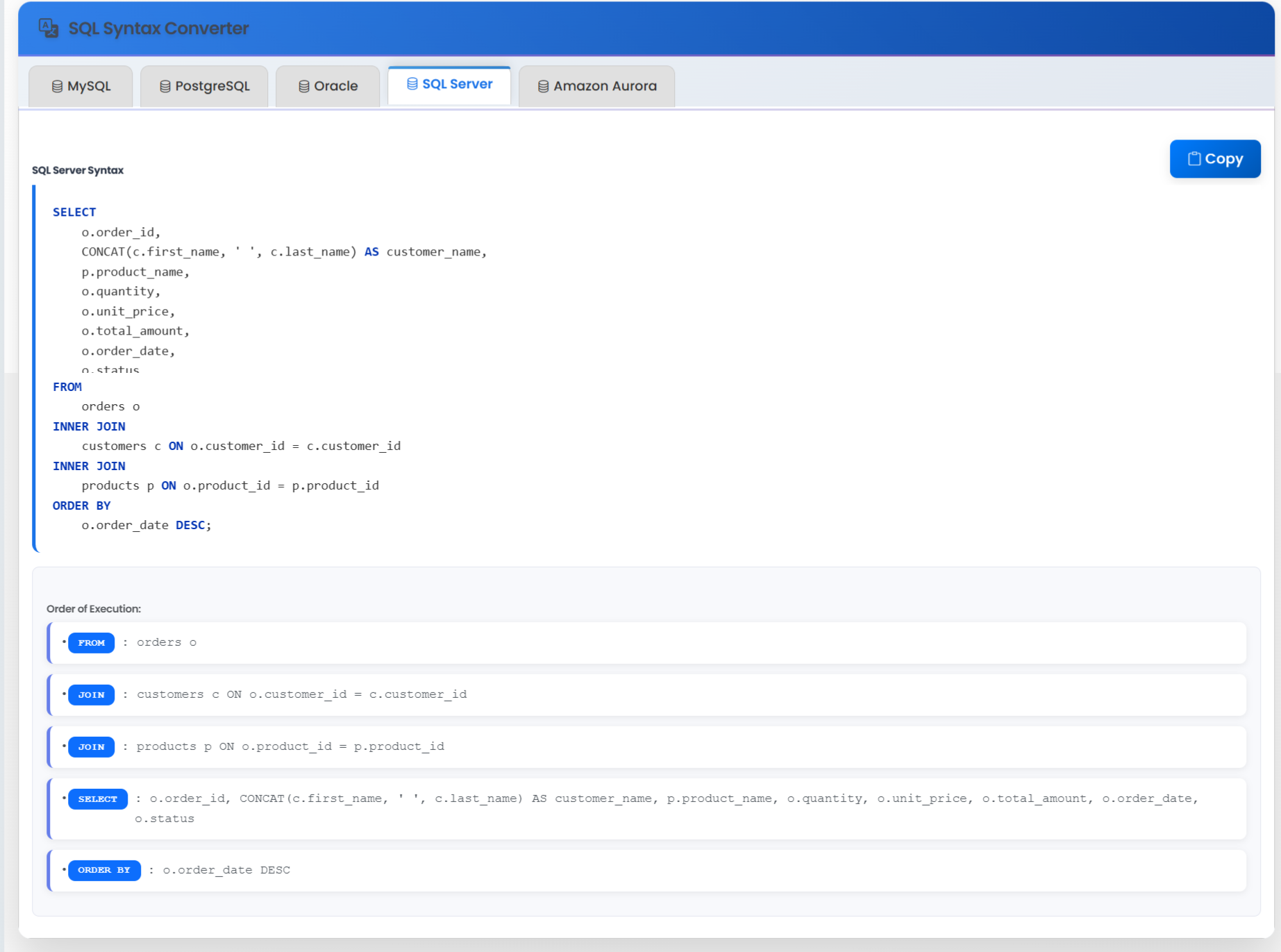Click products join condition in execution list
The width and height of the screenshot is (1281, 952).
[x=290, y=746]
